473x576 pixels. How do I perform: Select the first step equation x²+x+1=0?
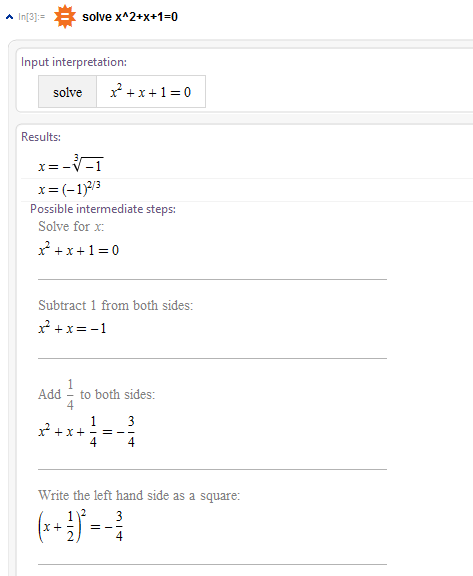[x=79, y=249]
